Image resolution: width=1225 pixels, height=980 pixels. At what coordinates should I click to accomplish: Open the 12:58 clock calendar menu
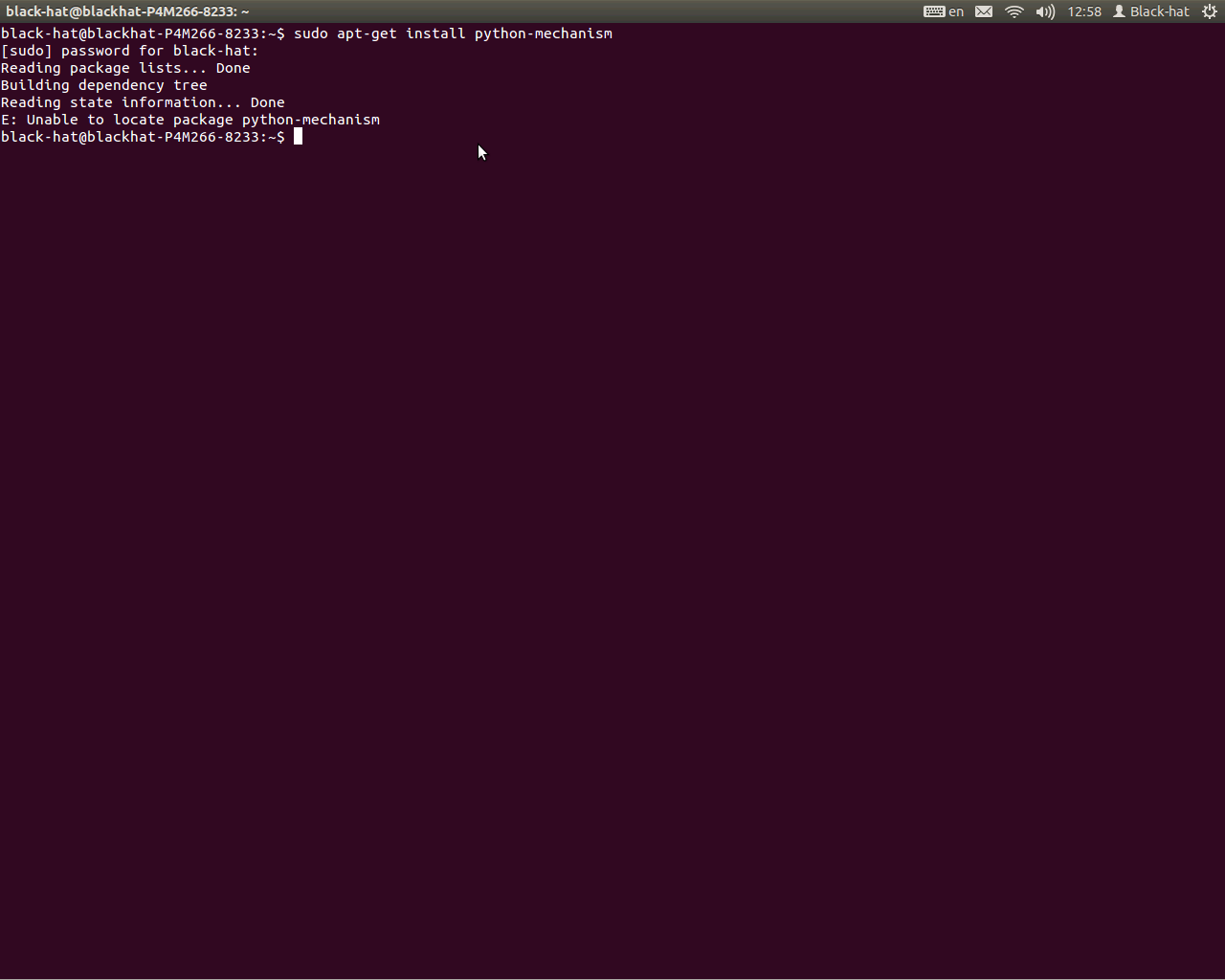point(1084,11)
